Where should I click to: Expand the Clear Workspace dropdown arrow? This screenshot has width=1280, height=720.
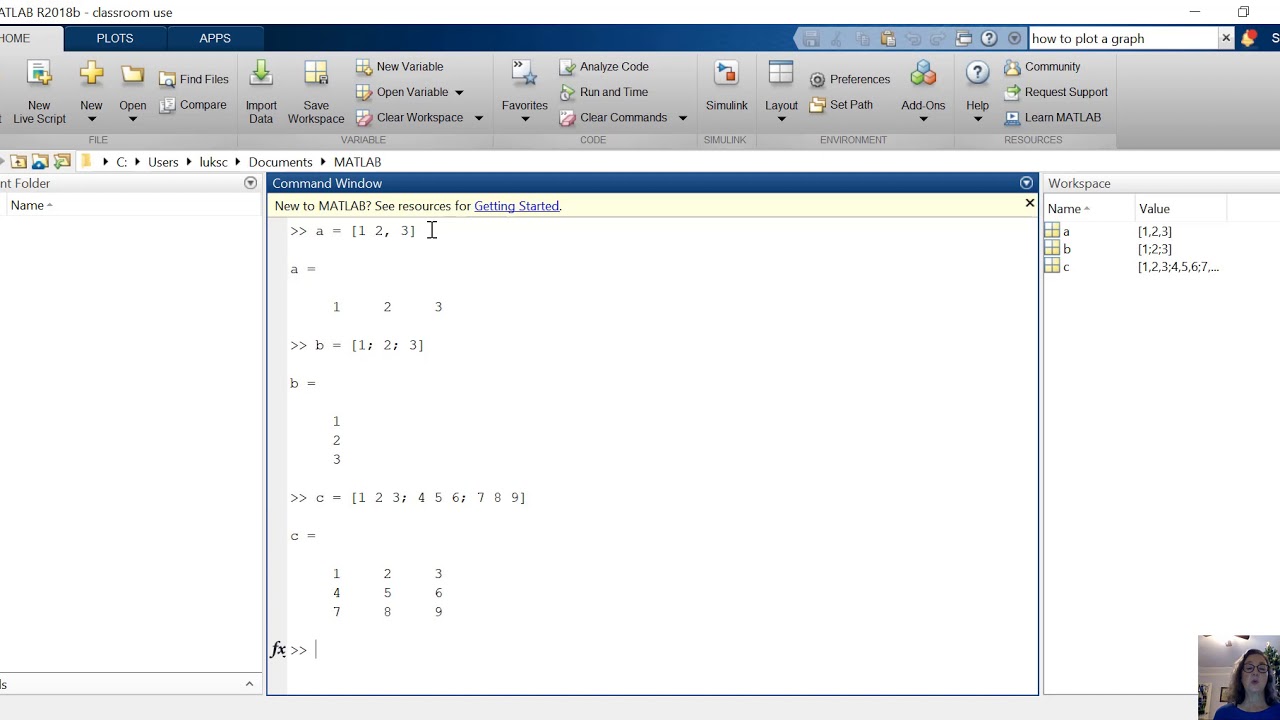click(478, 118)
